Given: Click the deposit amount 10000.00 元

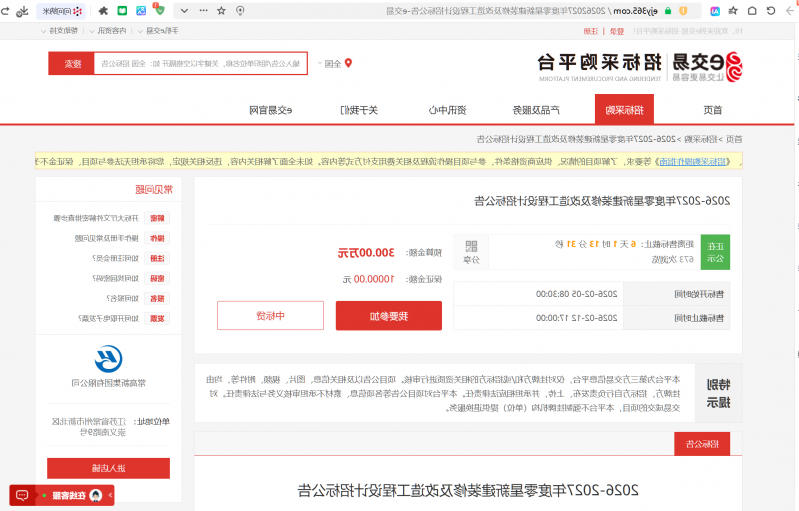Looking at the screenshot, I should pyautogui.click(x=369, y=280).
